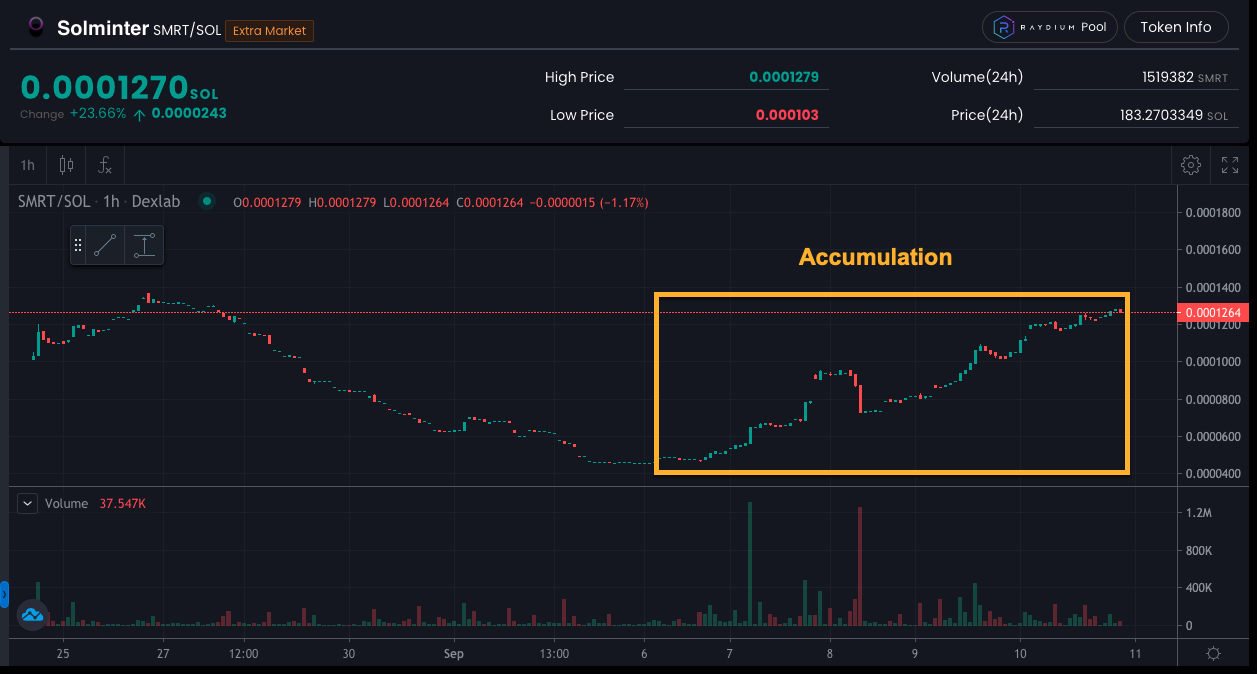
Task: Select the Extra Market badge
Action: (269, 31)
